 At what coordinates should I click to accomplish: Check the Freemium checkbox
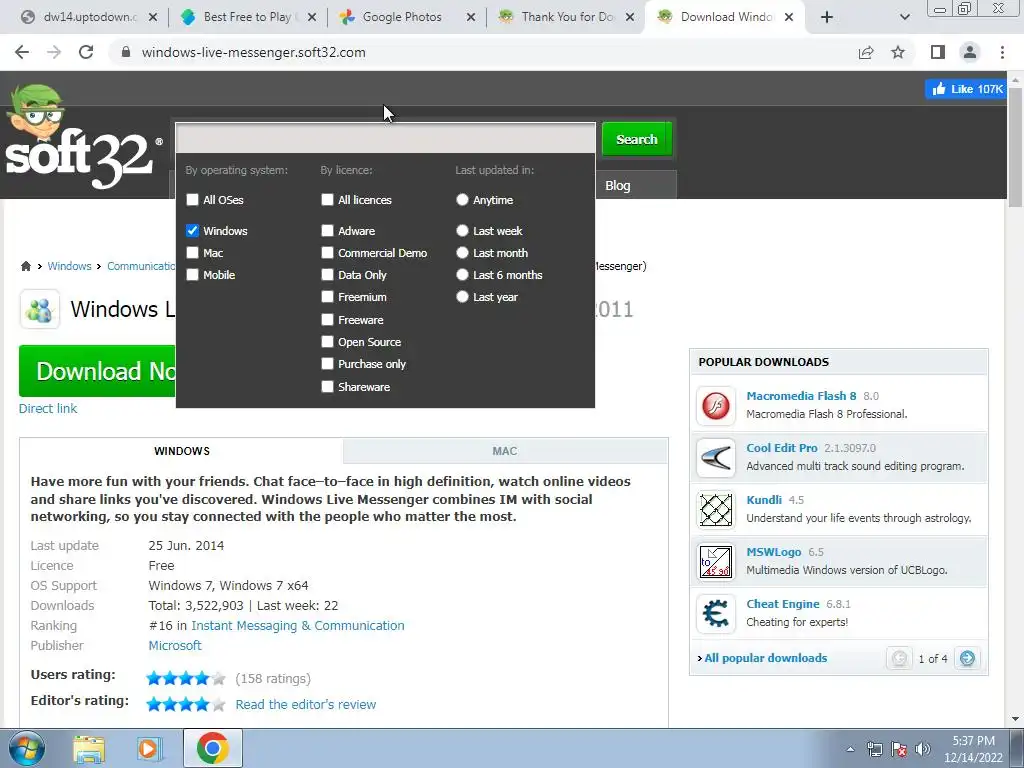327,297
